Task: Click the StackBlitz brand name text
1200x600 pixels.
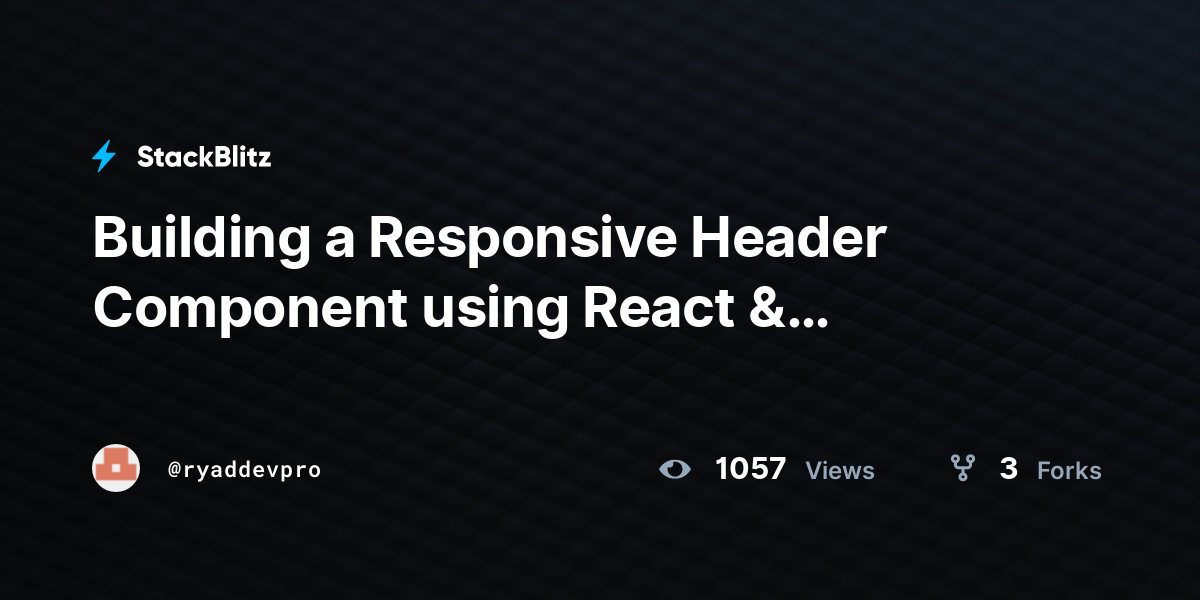Action: click(204, 157)
